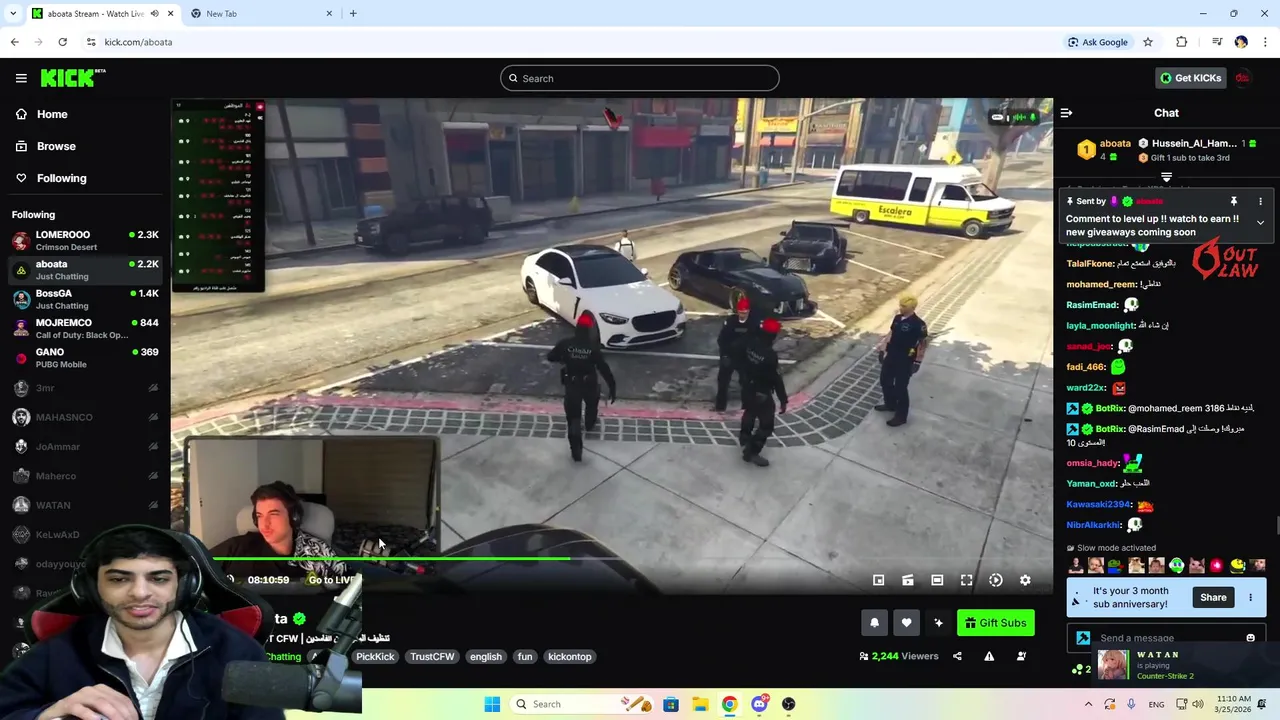Open clips icon in the player controls
The width and height of the screenshot is (1280, 720).
908,580
